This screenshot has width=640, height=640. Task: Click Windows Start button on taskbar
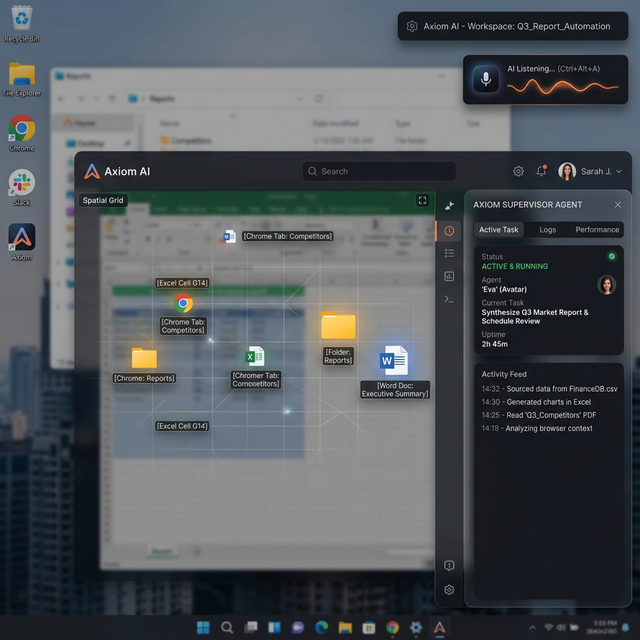click(203, 627)
